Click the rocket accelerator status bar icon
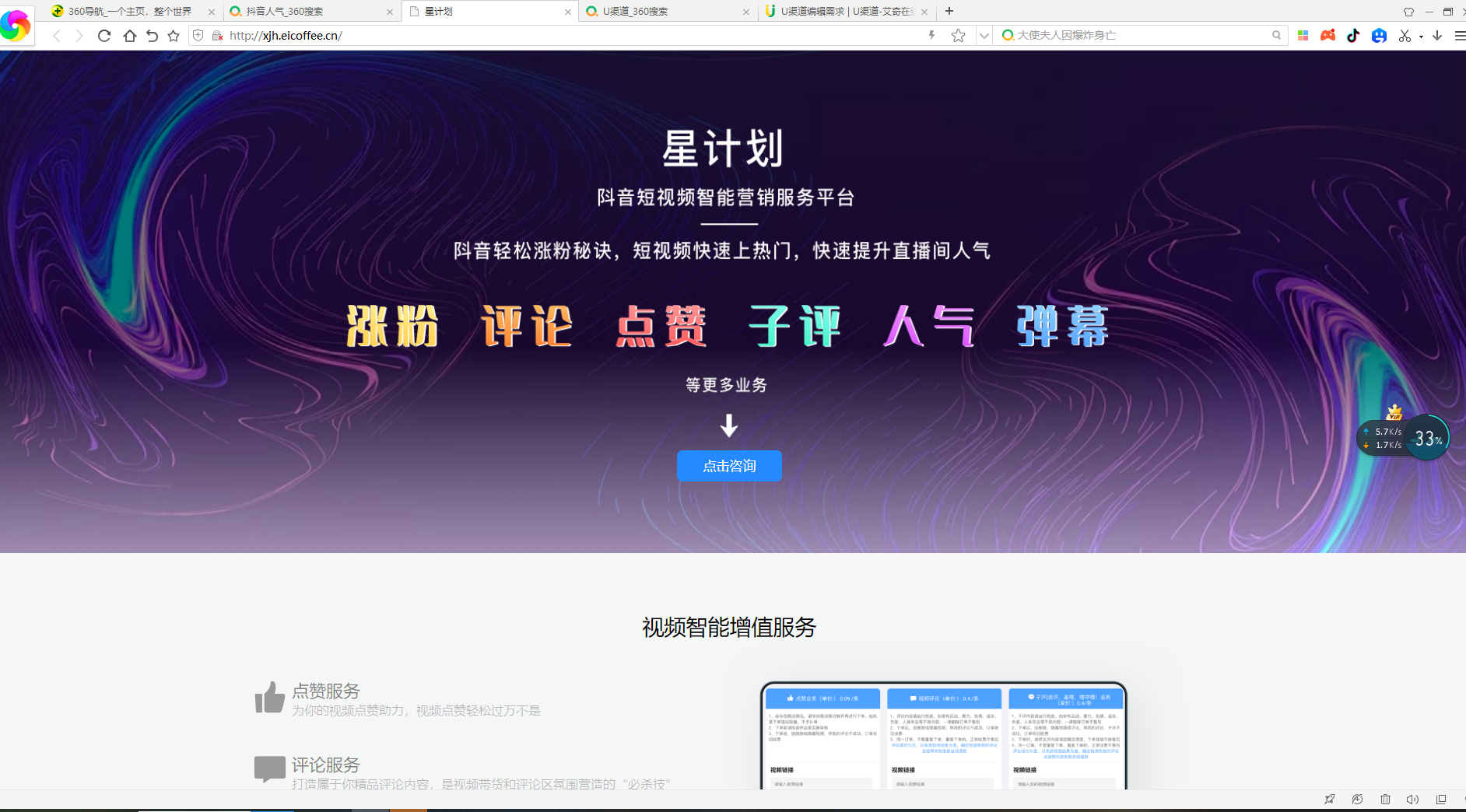 pos(1329,800)
